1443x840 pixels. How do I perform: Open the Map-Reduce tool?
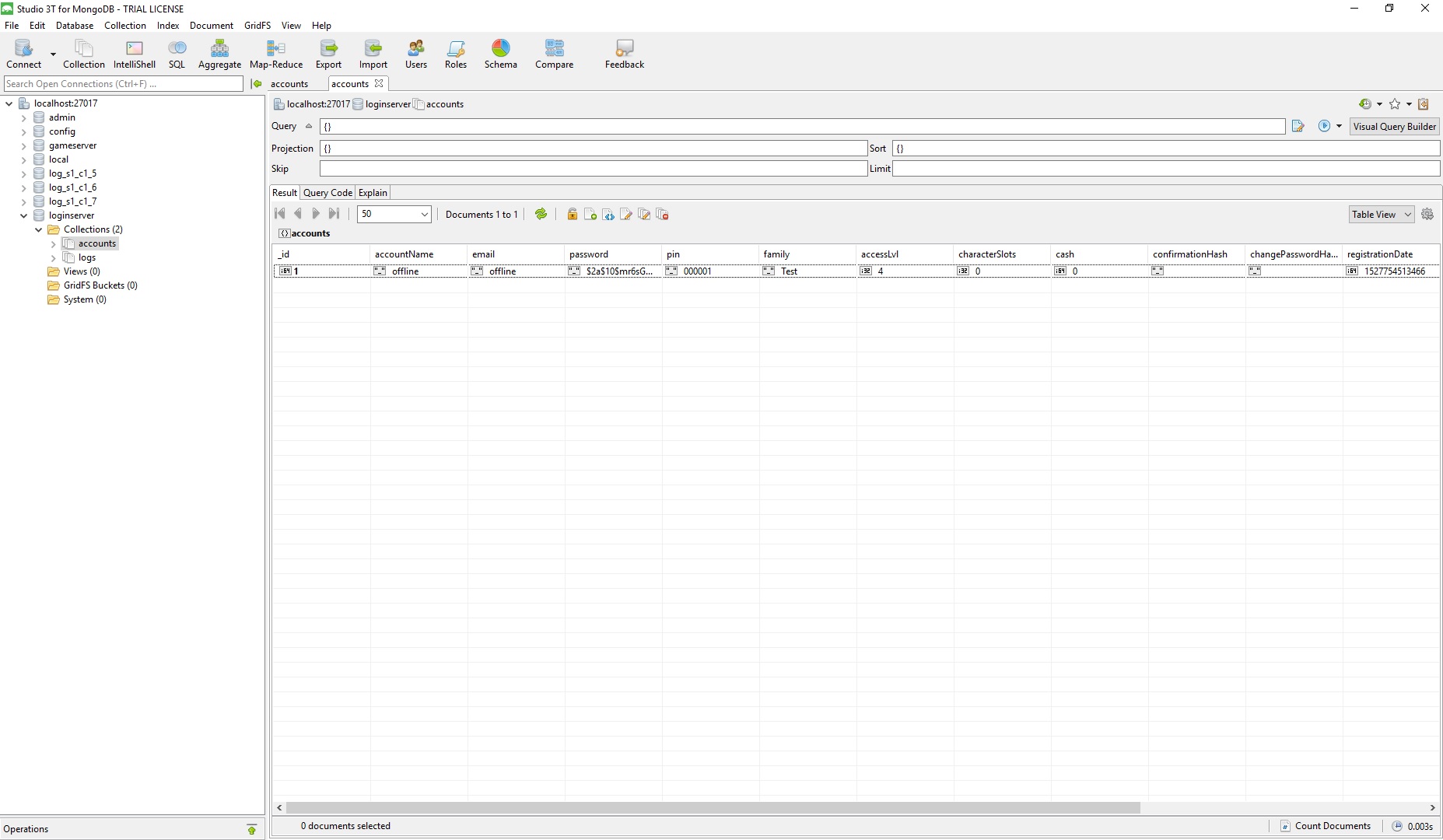click(x=275, y=54)
